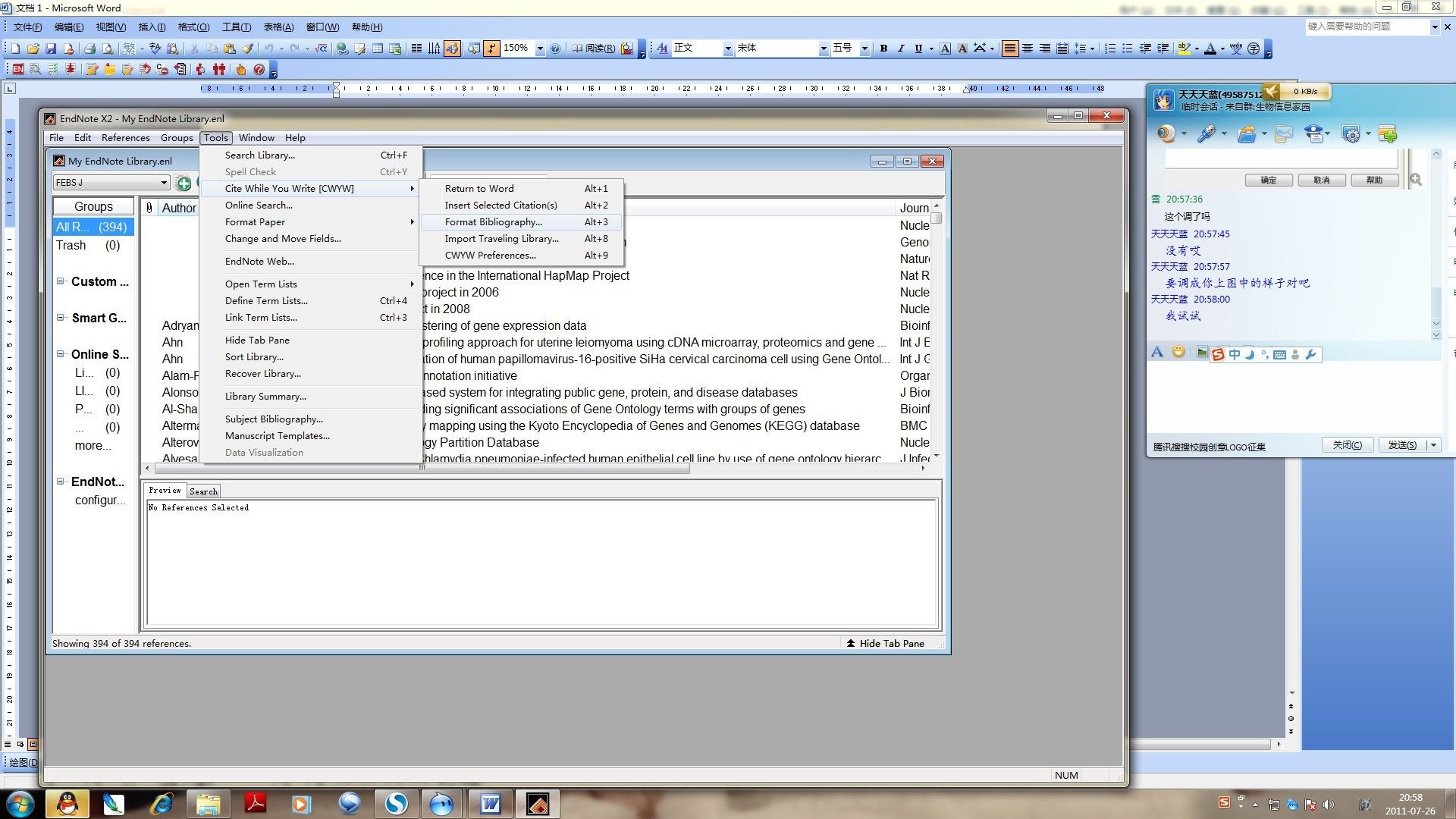1456x819 pixels.
Task: Click the green plus icon beside FEBS J style
Action: point(184,184)
